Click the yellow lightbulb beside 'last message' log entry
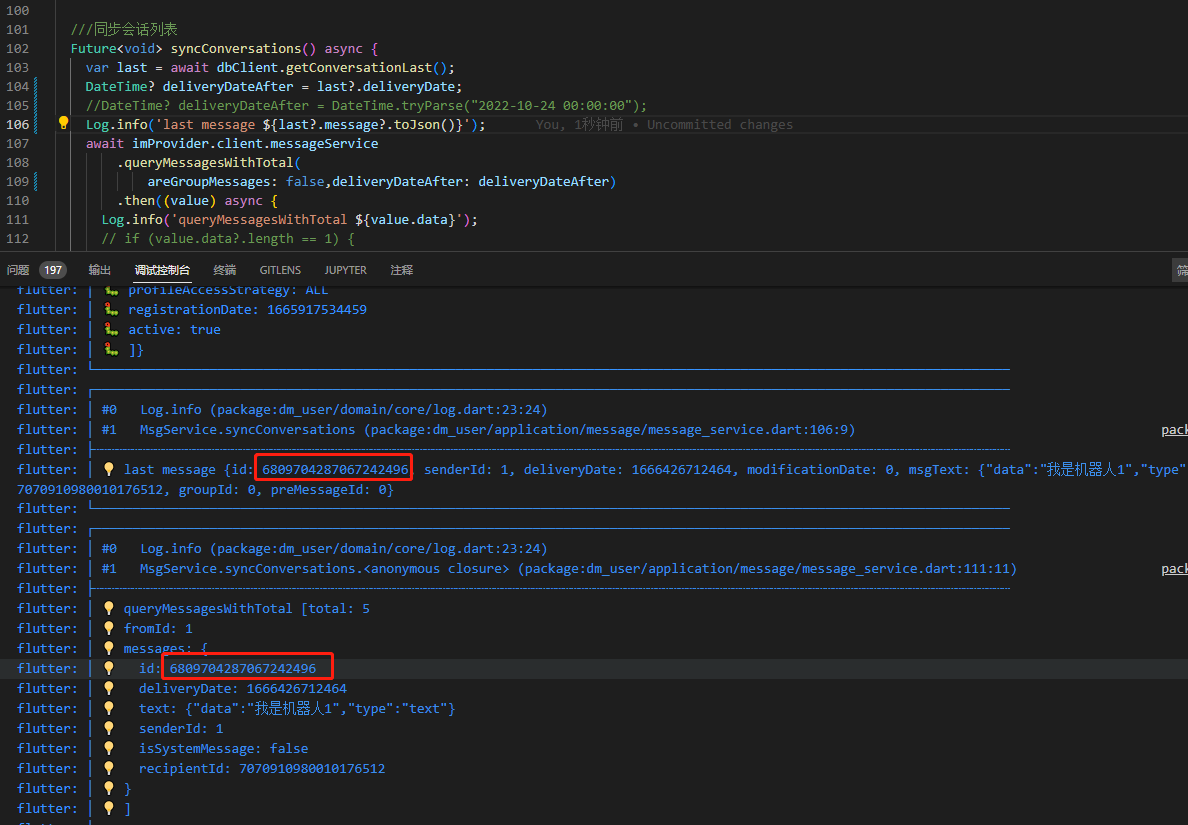Image resolution: width=1188 pixels, height=825 pixels. tap(110, 468)
